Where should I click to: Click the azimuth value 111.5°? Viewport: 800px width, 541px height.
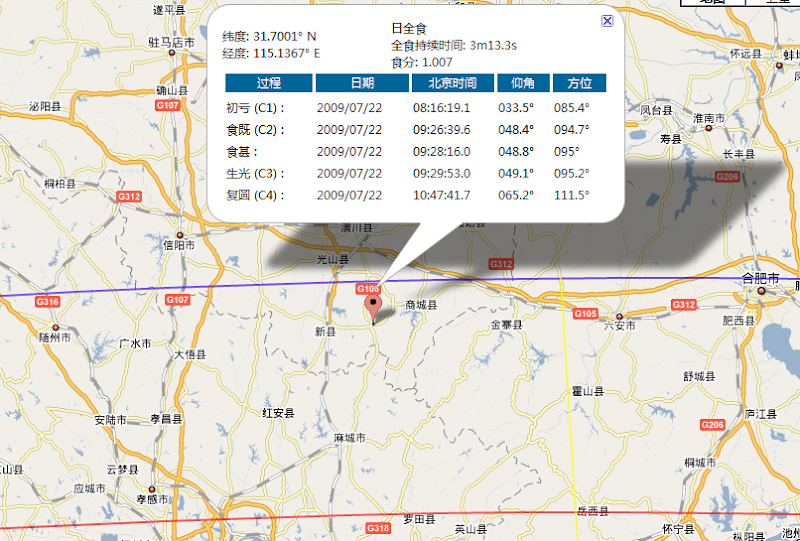point(572,195)
